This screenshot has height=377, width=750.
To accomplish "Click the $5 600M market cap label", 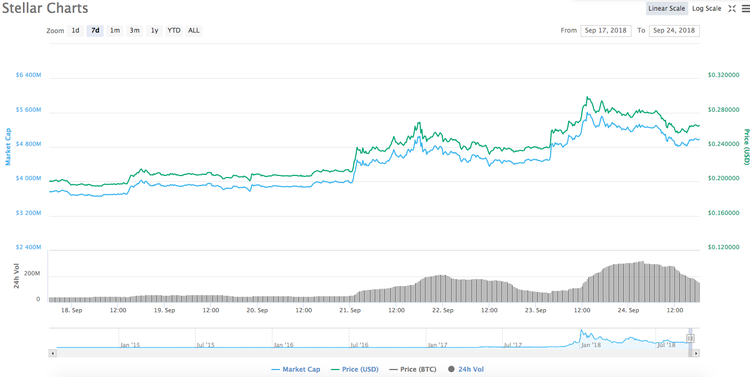I will click(29, 110).
